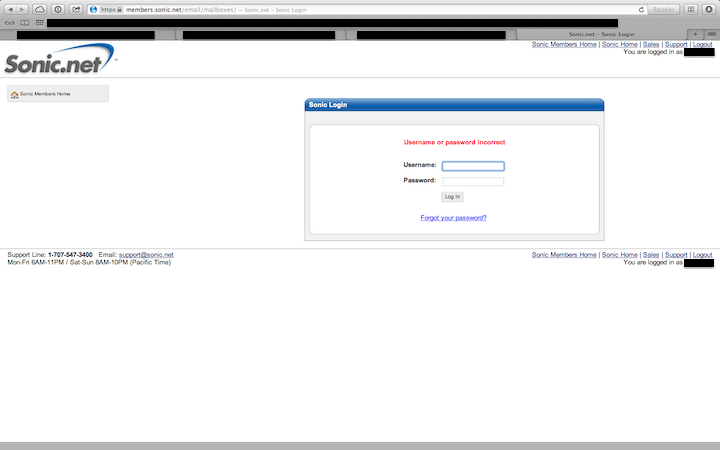Screen dimensions: 720x450
Task: Open a new tab with the plus button
Action: [695, 34]
